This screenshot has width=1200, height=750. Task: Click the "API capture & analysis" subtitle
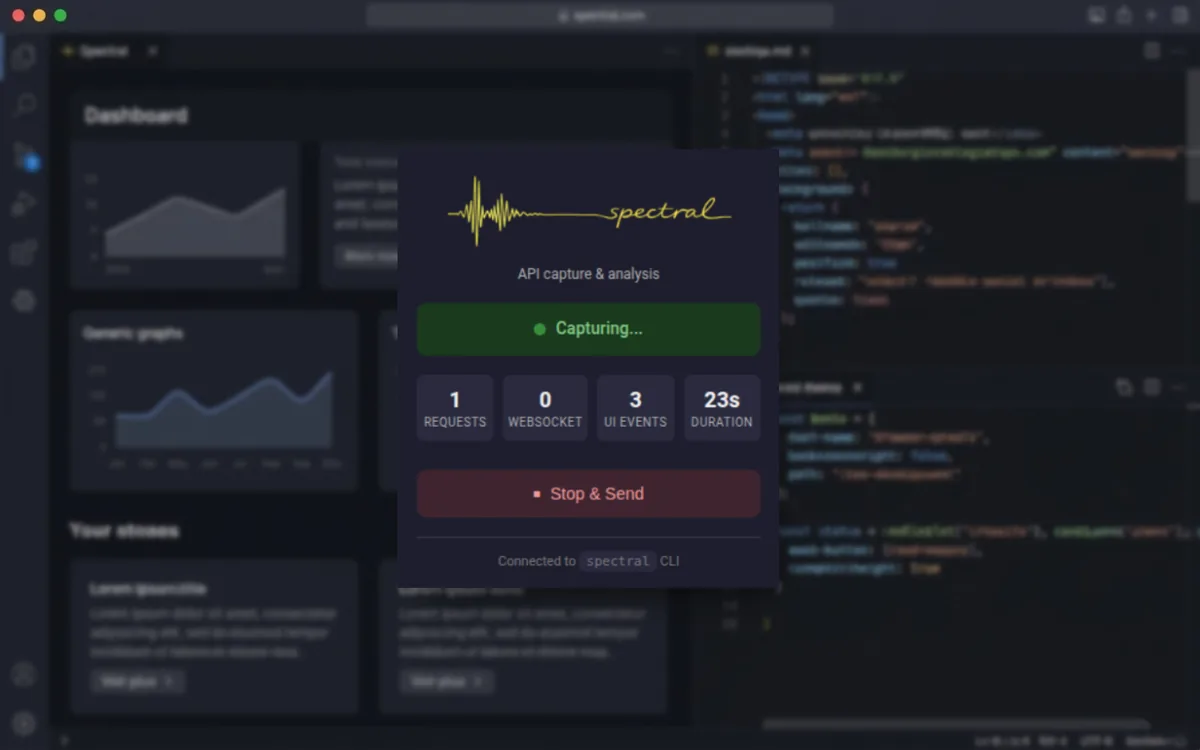(x=589, y=274)
